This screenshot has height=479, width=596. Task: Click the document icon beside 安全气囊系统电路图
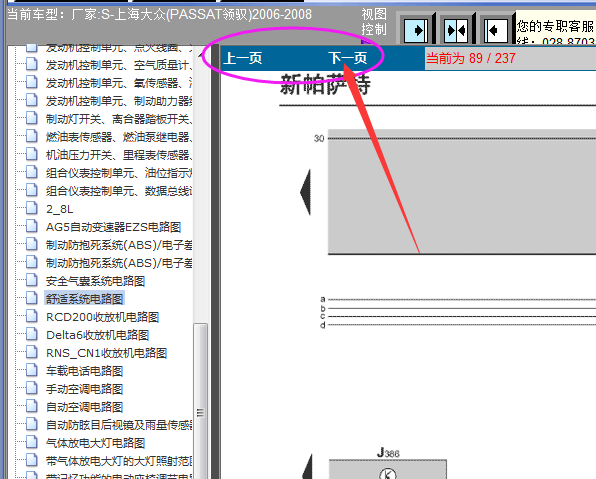point(32,280)
